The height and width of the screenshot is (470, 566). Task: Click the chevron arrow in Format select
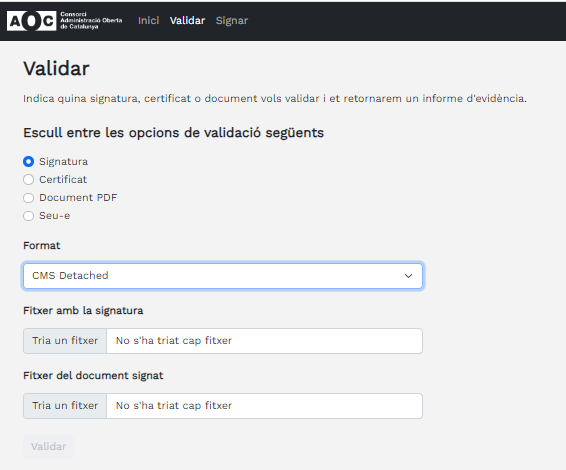point(408,276)
